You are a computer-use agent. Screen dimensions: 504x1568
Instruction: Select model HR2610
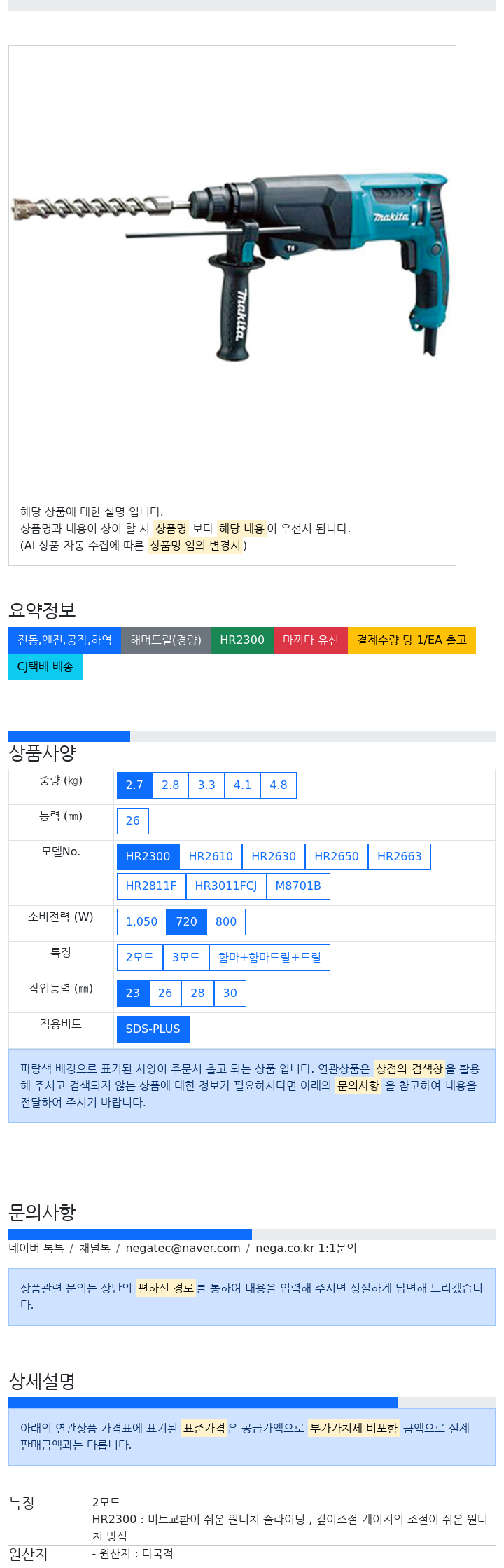click(x=211, y=857)
